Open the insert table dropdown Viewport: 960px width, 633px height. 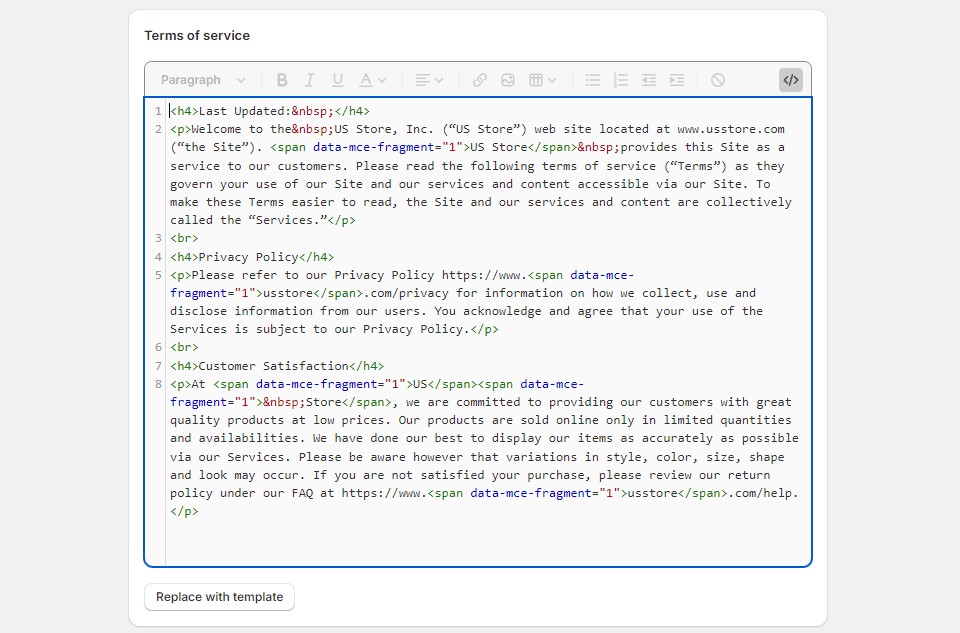click(x=542, y=80)
